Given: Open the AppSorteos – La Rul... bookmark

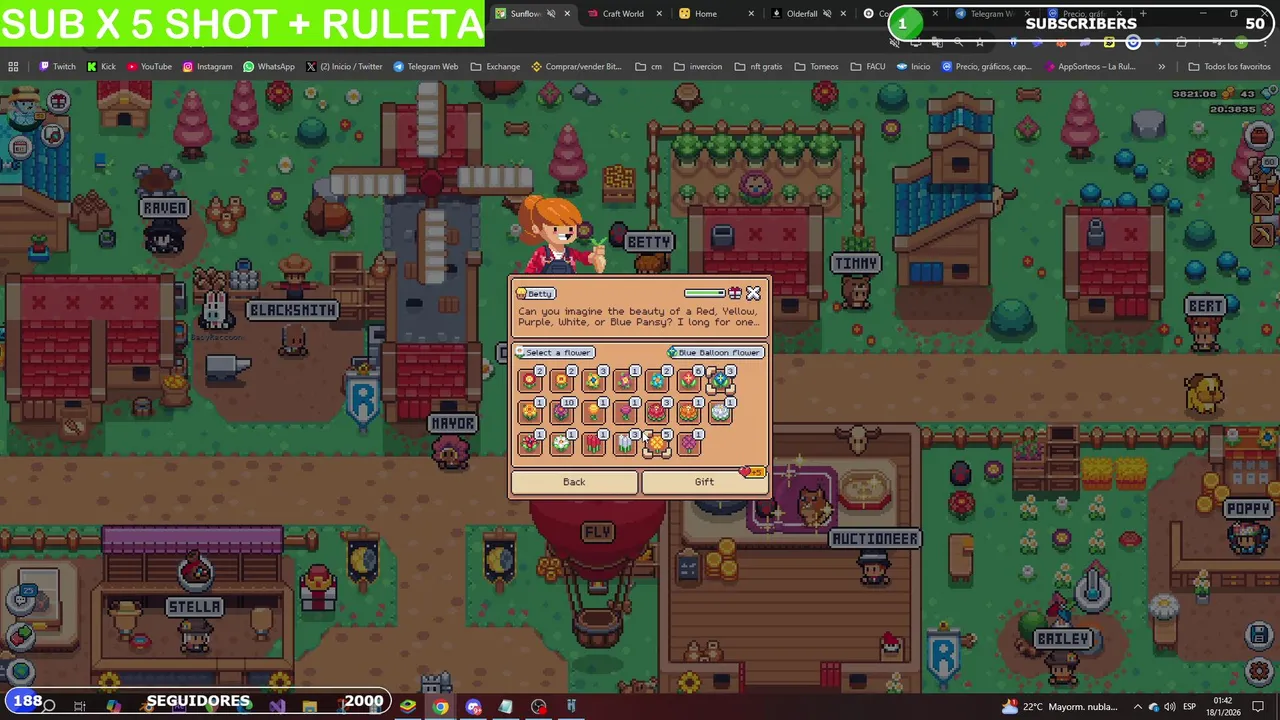Looking at the screenshot, I should click(1089, 67).
